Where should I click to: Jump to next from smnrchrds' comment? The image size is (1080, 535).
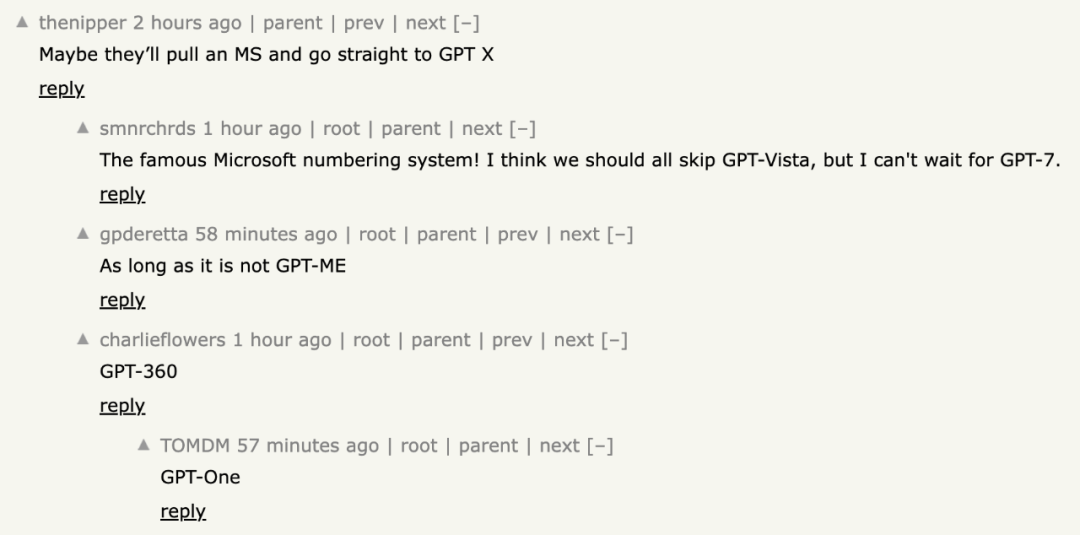point(481,129)
